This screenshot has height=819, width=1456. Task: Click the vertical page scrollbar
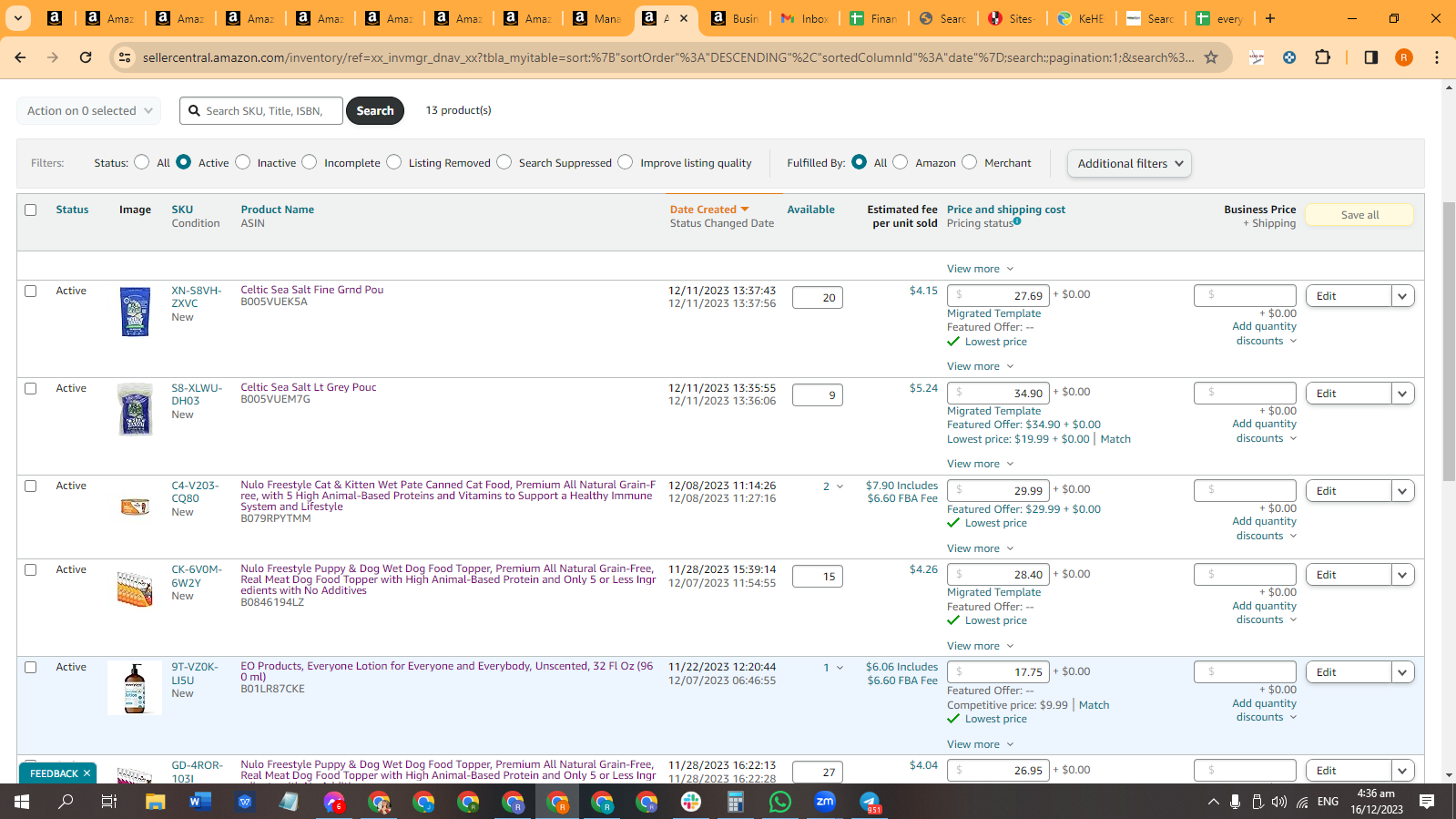(x=1449, y=342)
